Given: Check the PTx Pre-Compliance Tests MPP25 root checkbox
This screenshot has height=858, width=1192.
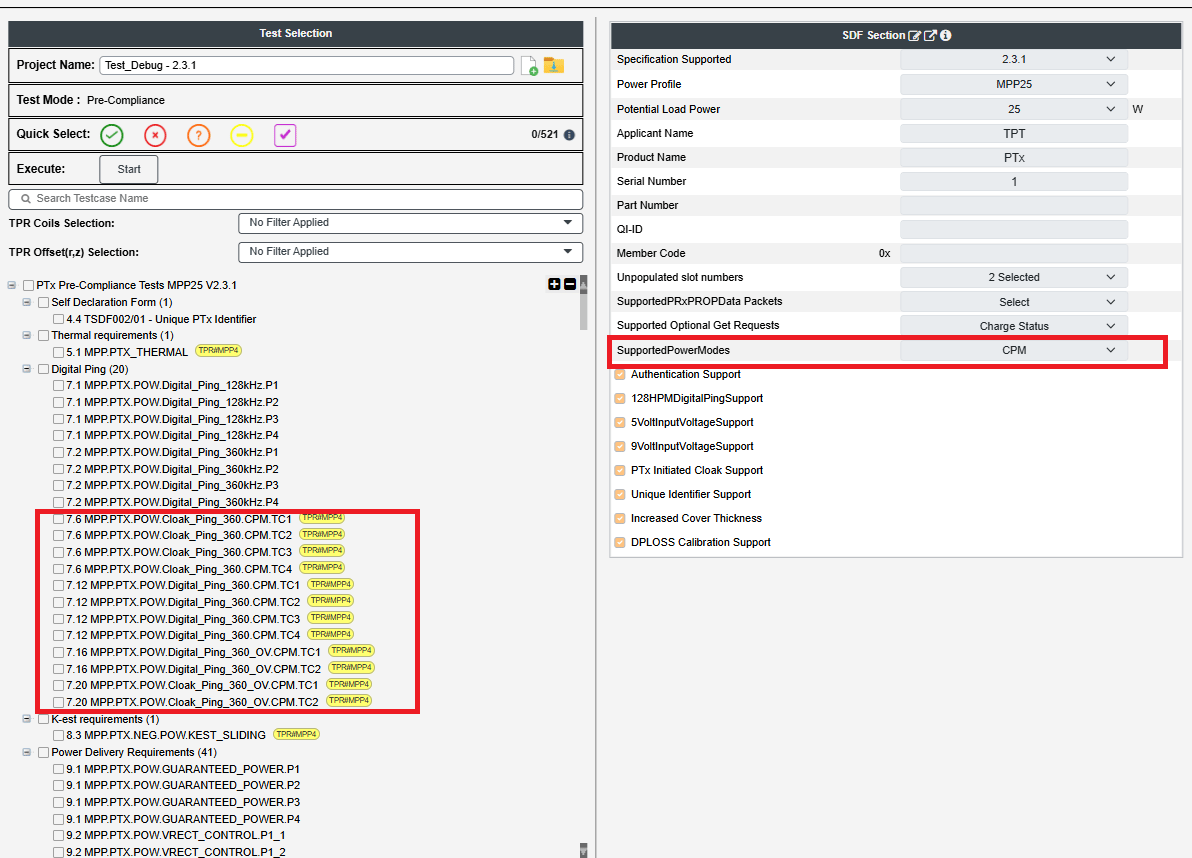Looking at the screenshot, I should point(28,286).
